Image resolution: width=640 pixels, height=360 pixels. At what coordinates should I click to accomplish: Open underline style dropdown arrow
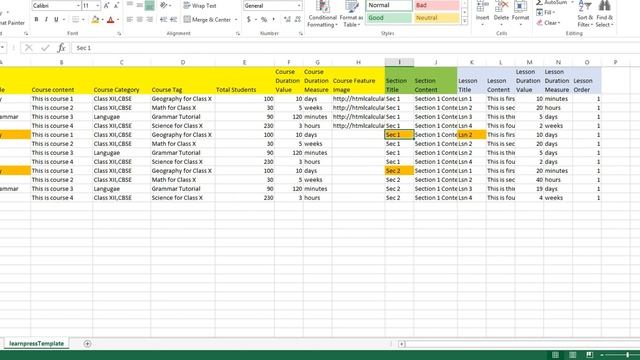click(64, 20)
